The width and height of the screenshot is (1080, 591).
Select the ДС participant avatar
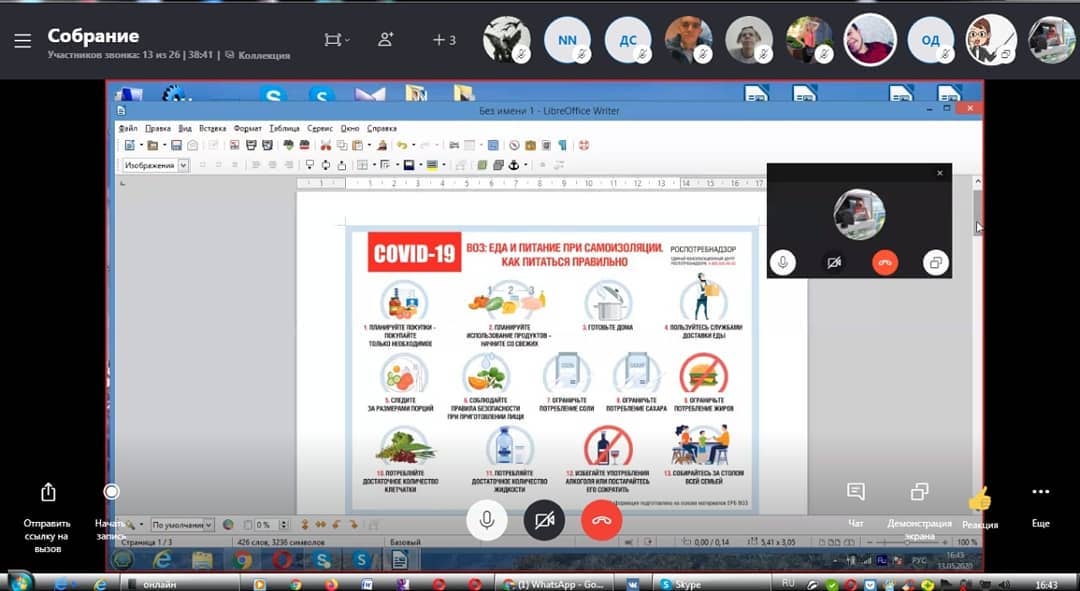(628, 40)
